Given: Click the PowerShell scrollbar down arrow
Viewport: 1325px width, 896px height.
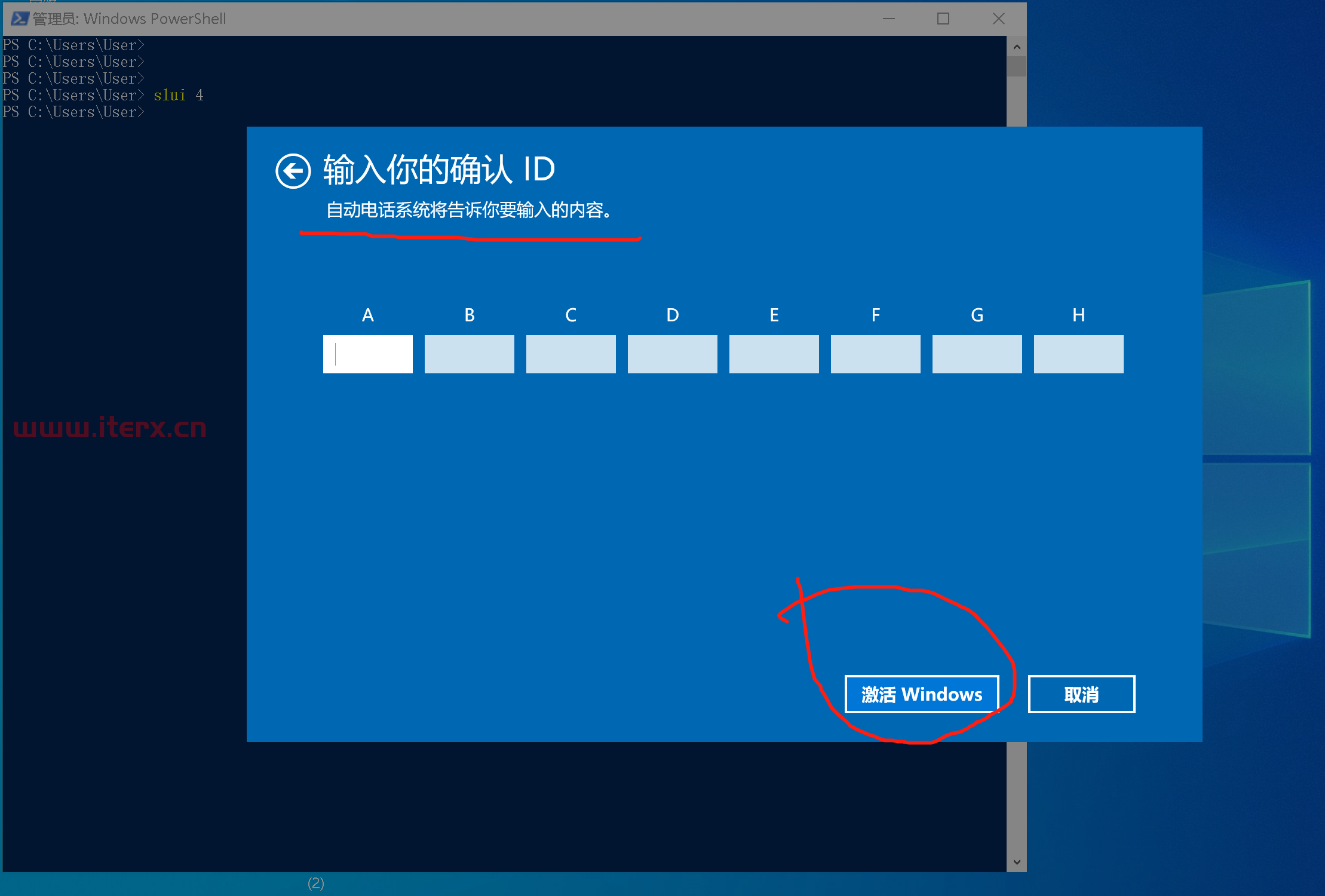Looking at the screenshot, I should click(1017, 862).
